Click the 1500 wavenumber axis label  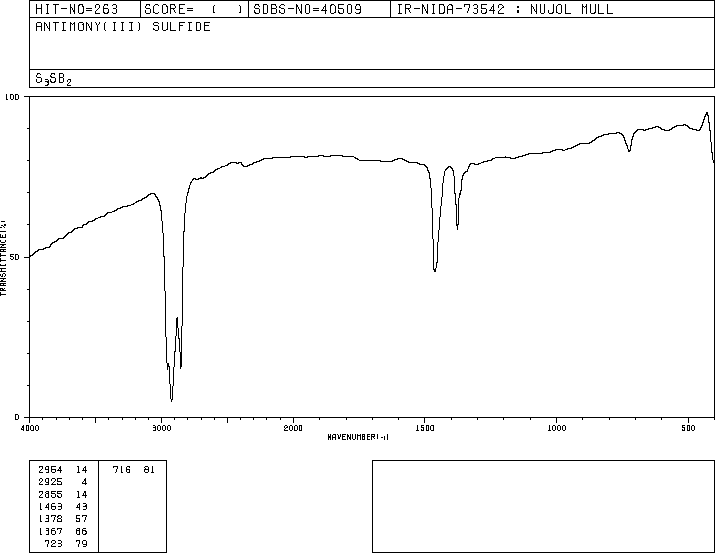click(425, 428)
